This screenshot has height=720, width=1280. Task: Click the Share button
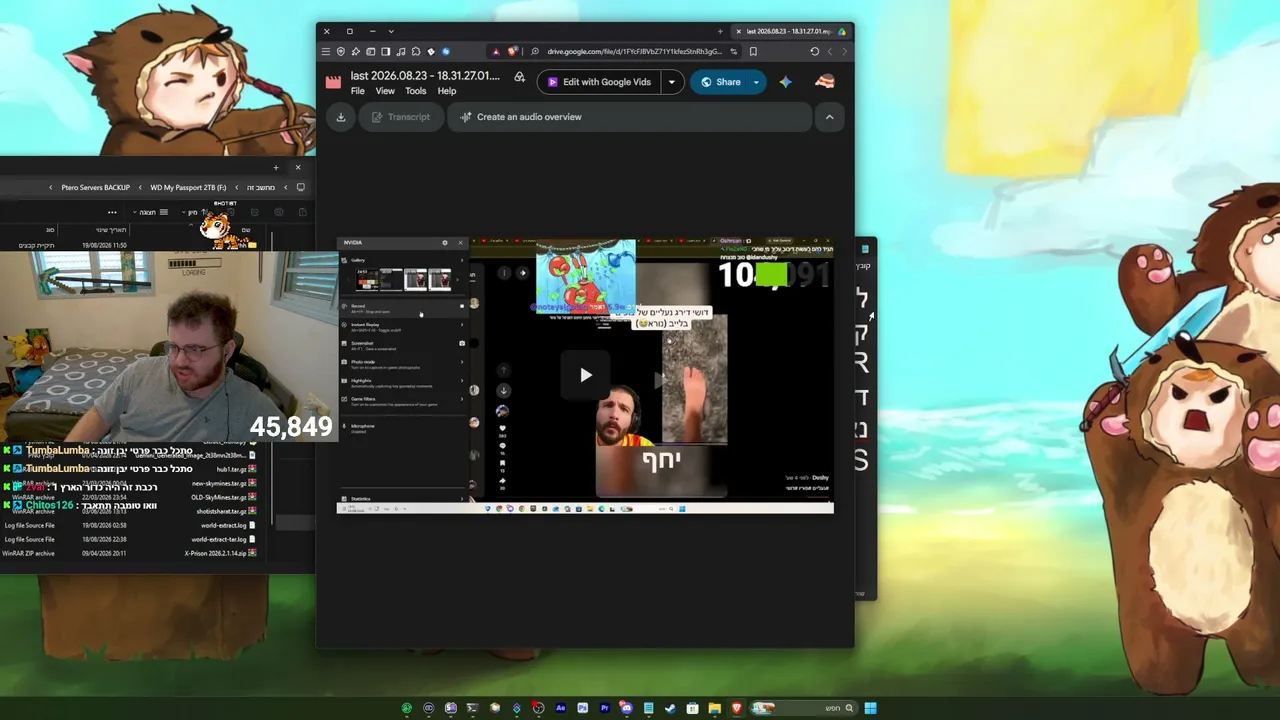[720, 82]
